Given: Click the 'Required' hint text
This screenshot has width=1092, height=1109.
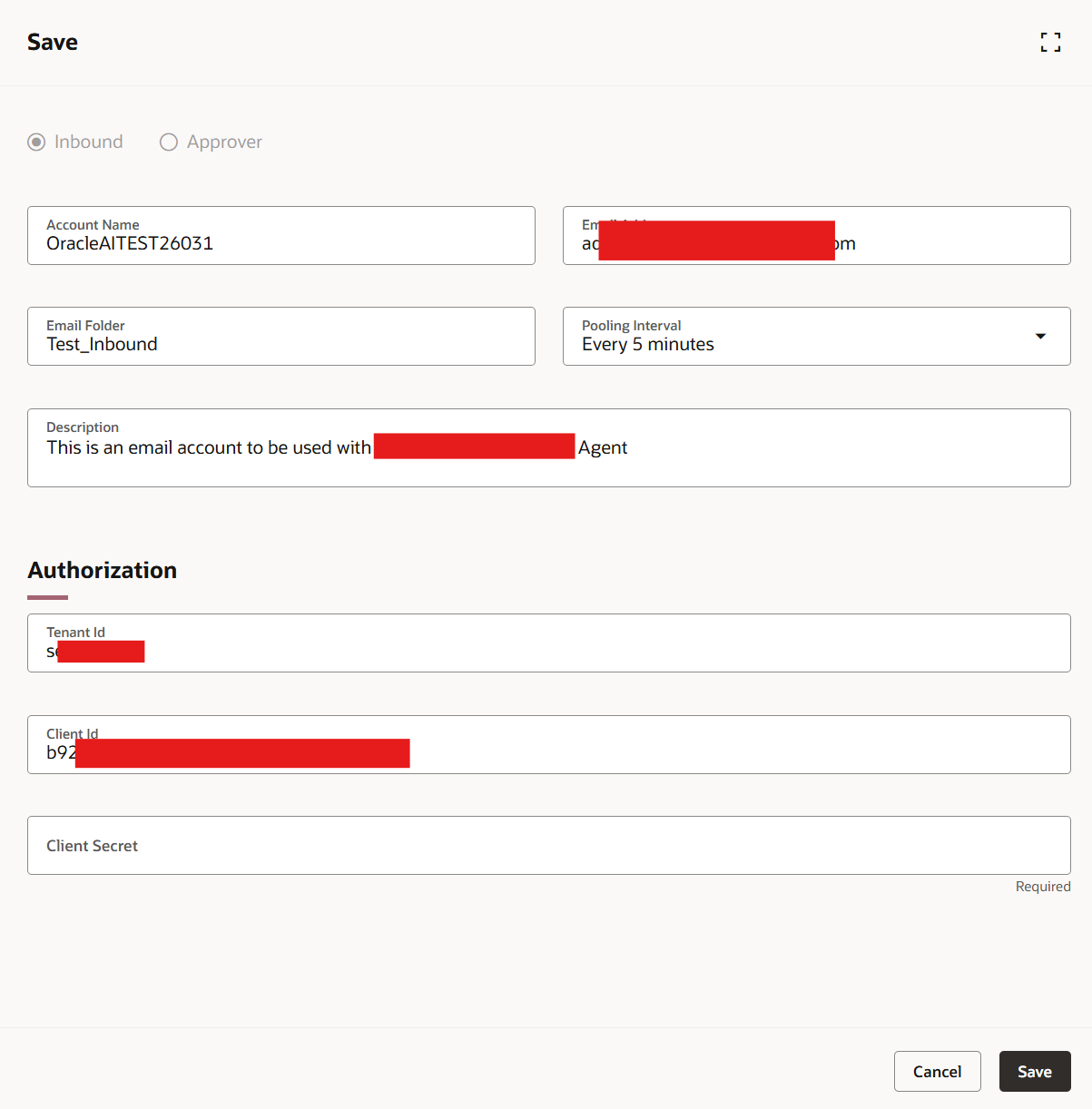Looking at the screenshot, I should (1043, 887).
